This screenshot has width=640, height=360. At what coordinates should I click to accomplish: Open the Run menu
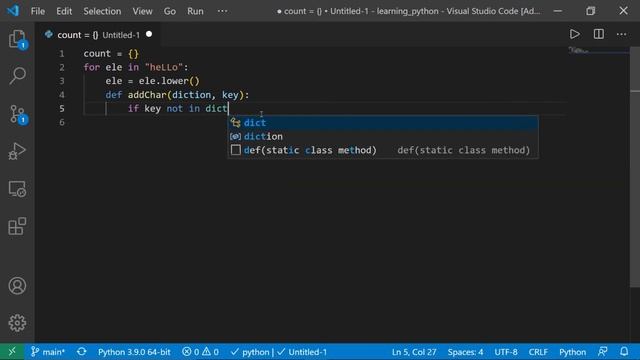click(x=195, y=11)
